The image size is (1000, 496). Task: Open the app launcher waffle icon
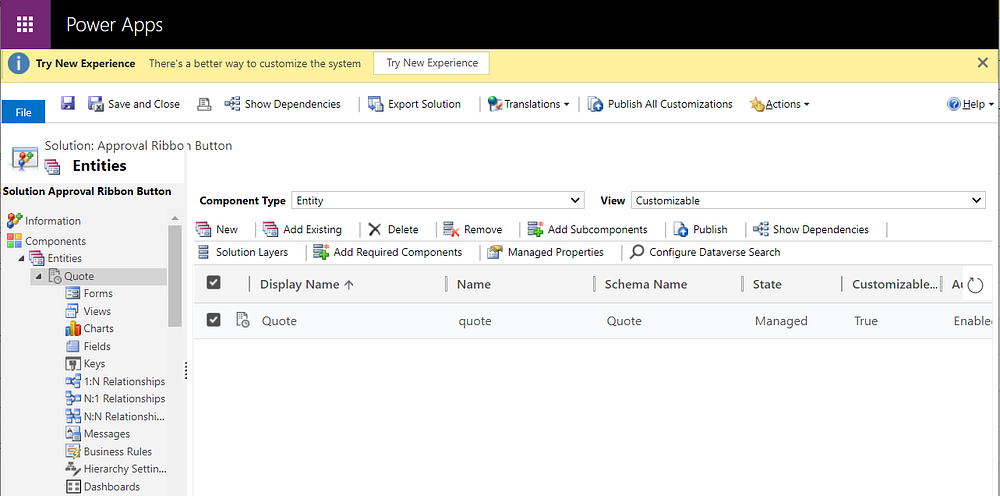pos(25,24)
